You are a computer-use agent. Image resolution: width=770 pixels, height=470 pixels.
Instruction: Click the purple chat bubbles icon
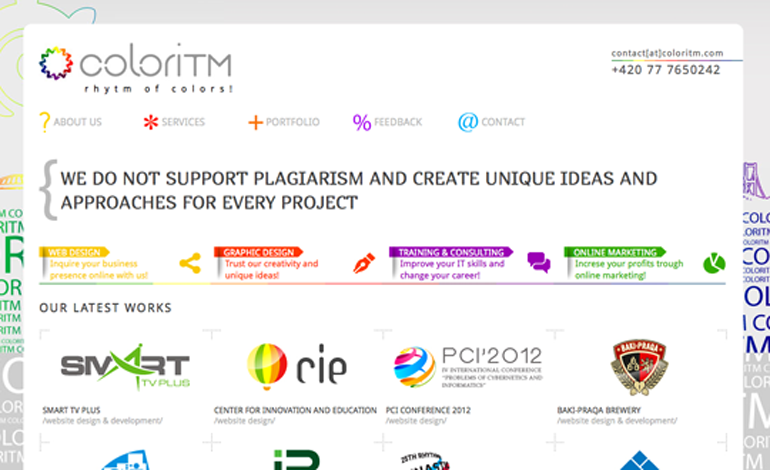point(539,263)
